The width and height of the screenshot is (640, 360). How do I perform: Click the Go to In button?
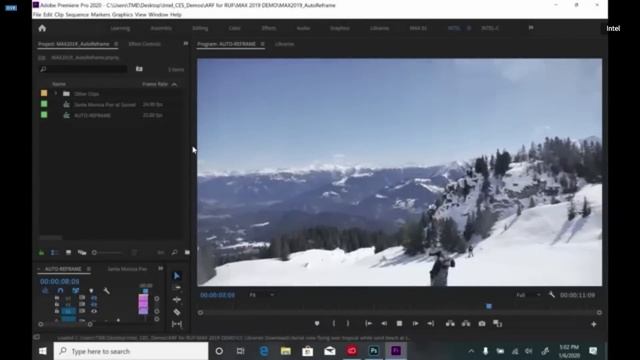tap(369, 324)
